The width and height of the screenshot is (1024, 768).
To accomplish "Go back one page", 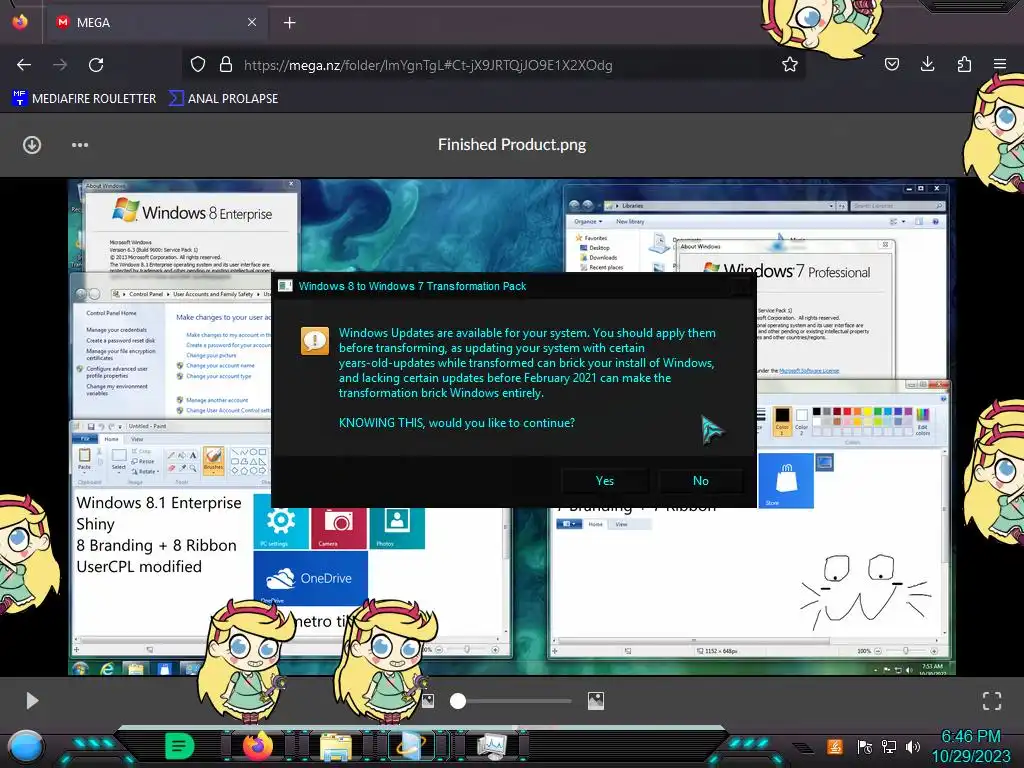I will (24, 65).
